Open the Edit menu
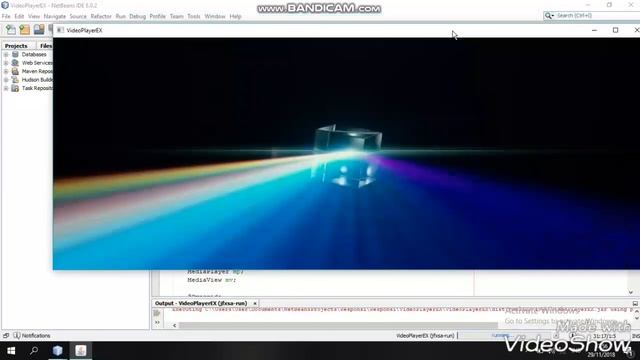Viewport: 640px width, 360px height. coord(19,16)
